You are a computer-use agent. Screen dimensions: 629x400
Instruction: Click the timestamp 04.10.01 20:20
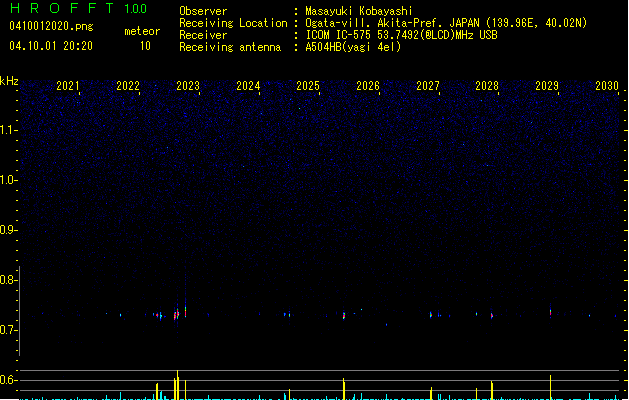click(51, 46)
